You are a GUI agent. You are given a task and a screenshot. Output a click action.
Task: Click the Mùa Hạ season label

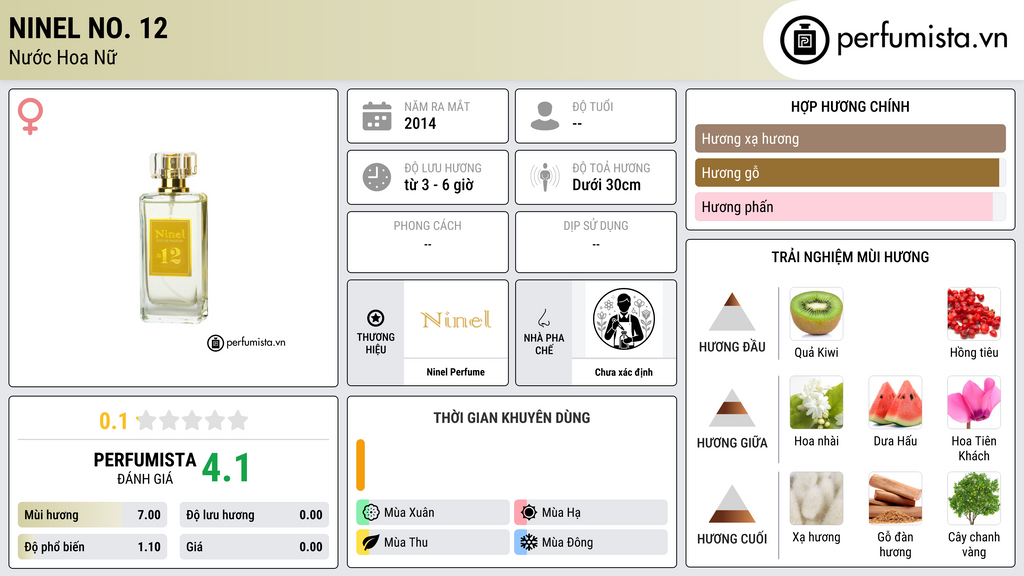click(561, 513)
